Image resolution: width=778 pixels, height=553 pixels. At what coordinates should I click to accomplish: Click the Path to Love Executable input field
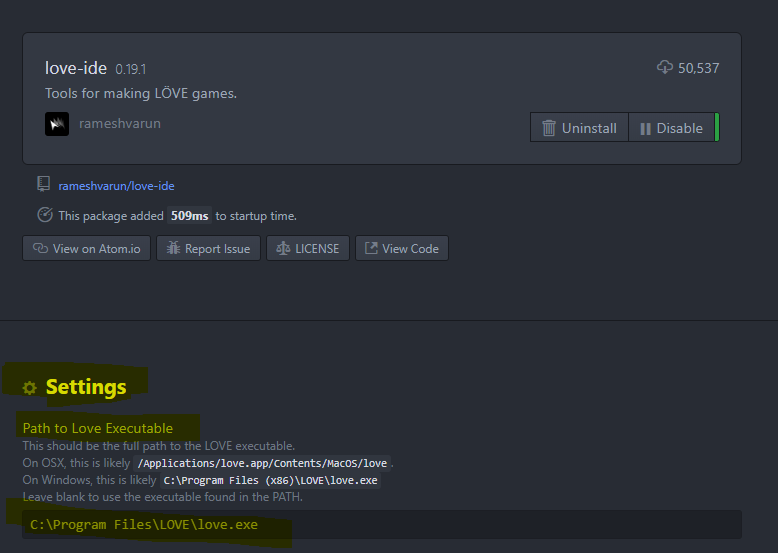pos(382,524)
